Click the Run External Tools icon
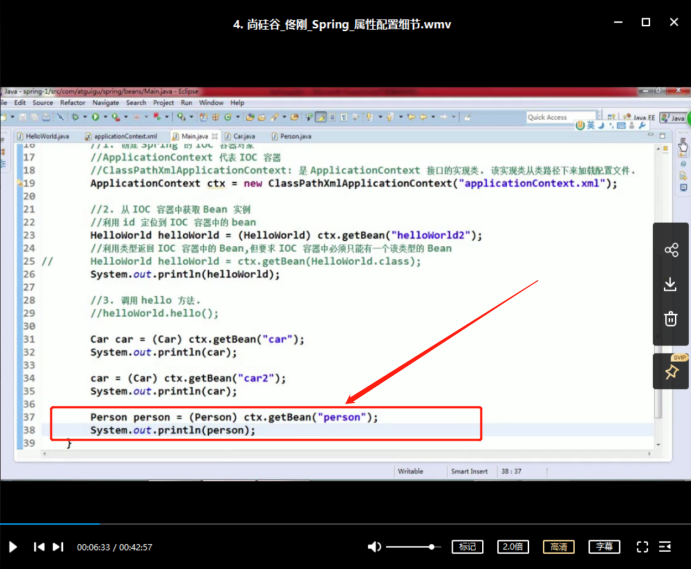The image size is (692, 569). [x=116, y=117]
